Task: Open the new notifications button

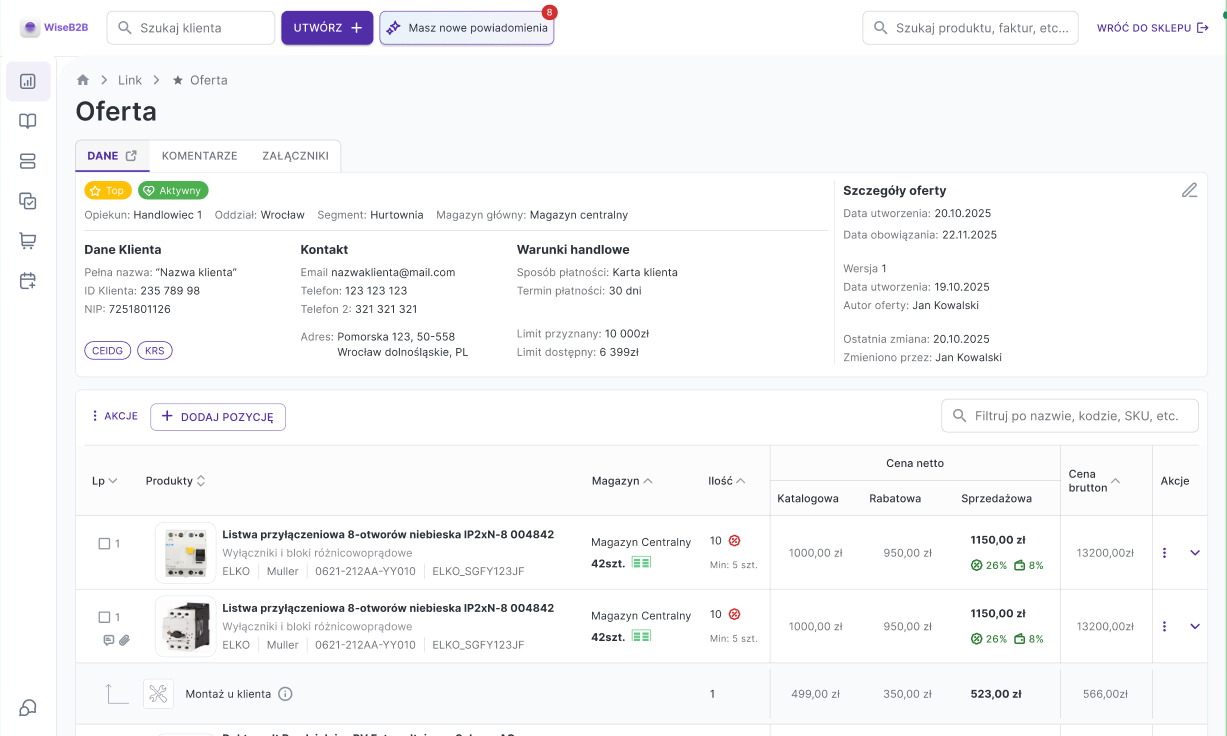Action: point(467,28)
